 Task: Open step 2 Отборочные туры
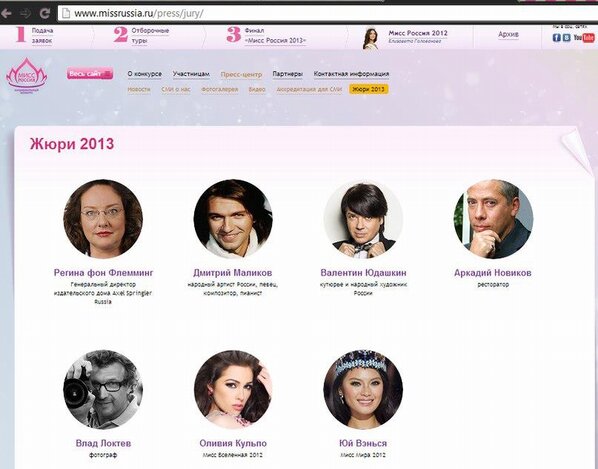(x=141, y=35)
